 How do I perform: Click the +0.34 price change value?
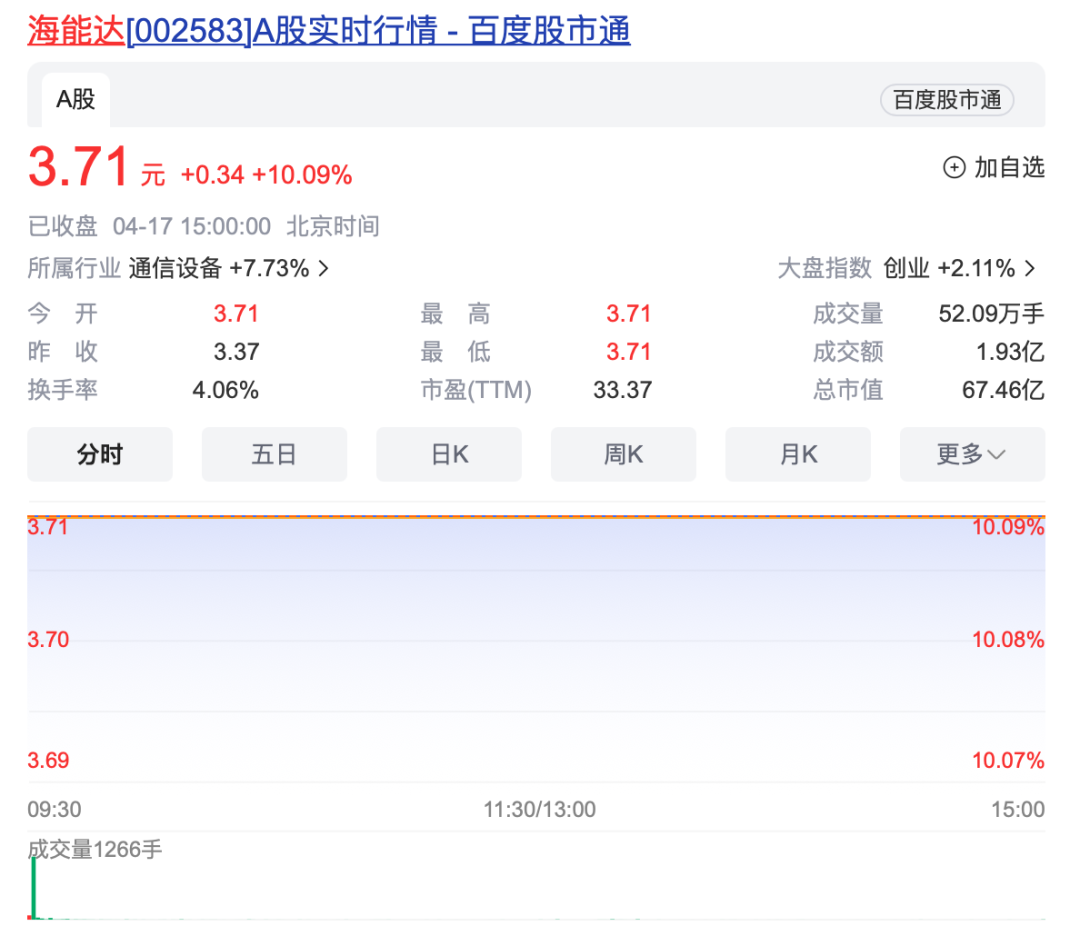[x=212, y=175]
